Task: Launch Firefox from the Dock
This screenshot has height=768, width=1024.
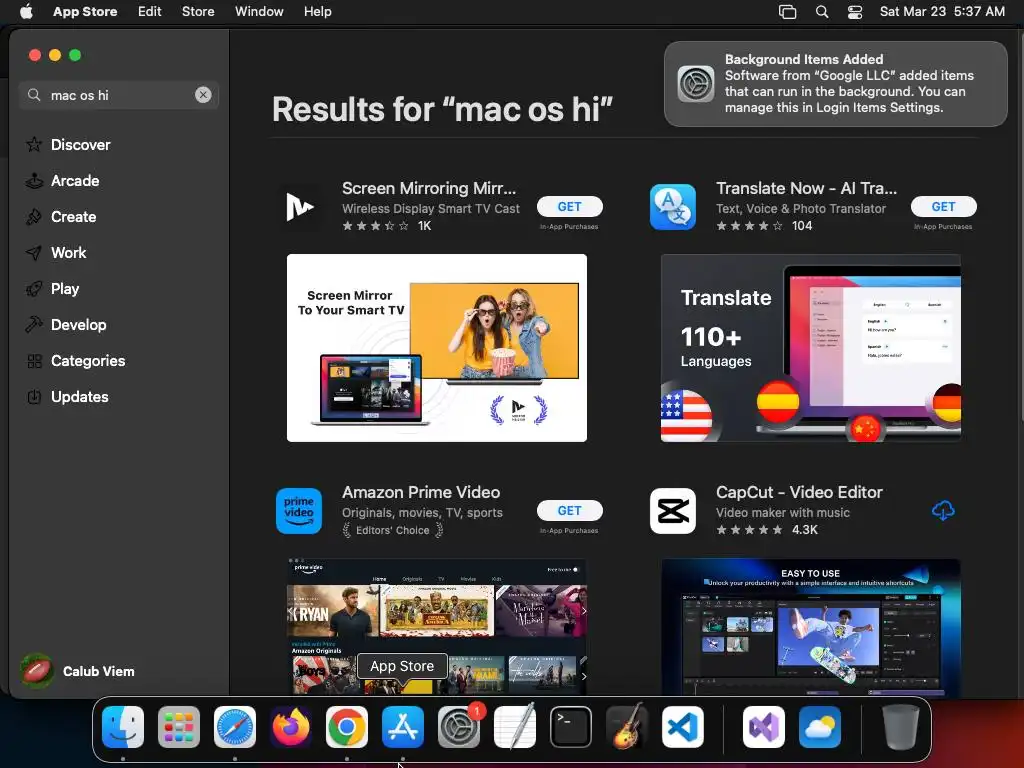Action: [291, 727]
